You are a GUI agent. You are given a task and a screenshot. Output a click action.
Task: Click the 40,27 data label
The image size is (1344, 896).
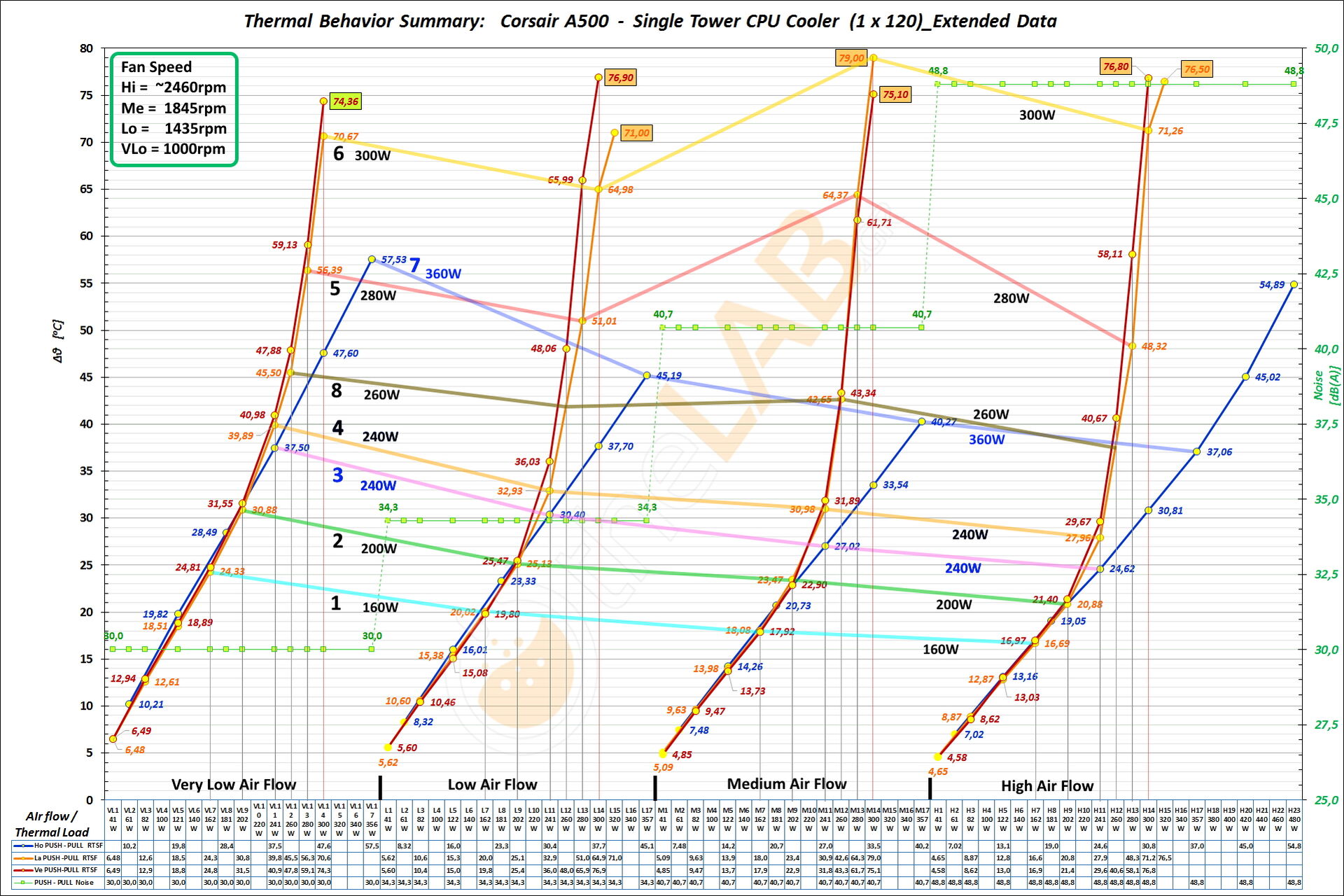point(944,422)
